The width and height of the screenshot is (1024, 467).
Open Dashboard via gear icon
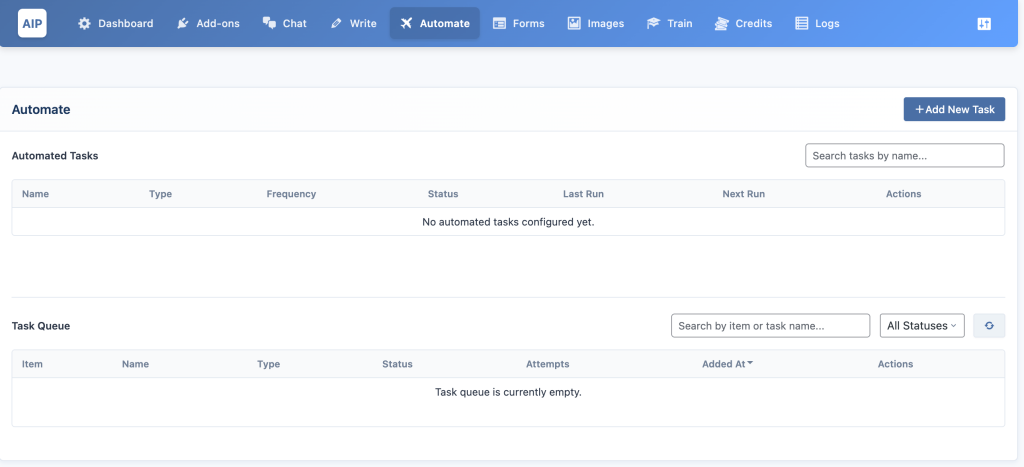(x=84, y=24)
